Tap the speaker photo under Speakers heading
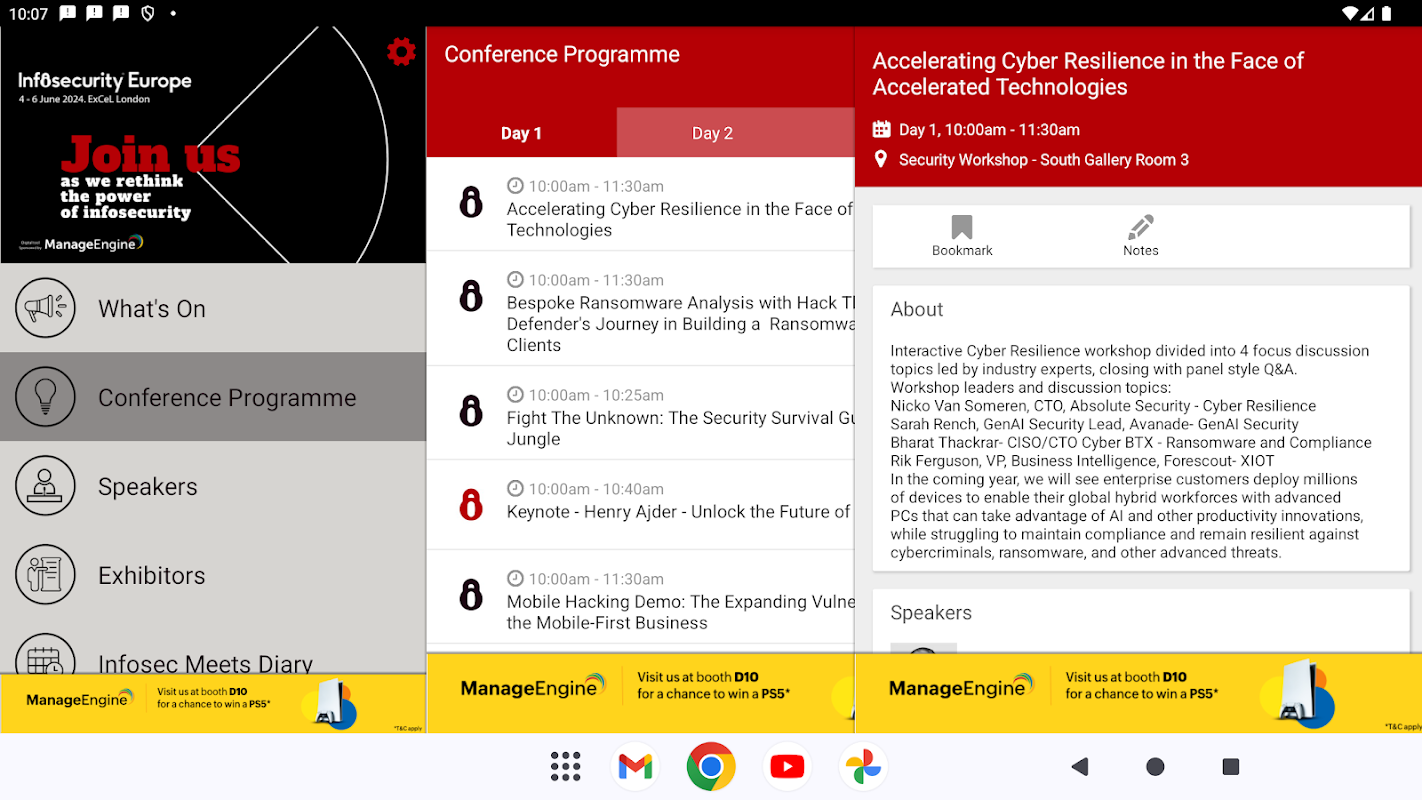This screenshot has height=800, width=1422. click(x=923, y=648)
